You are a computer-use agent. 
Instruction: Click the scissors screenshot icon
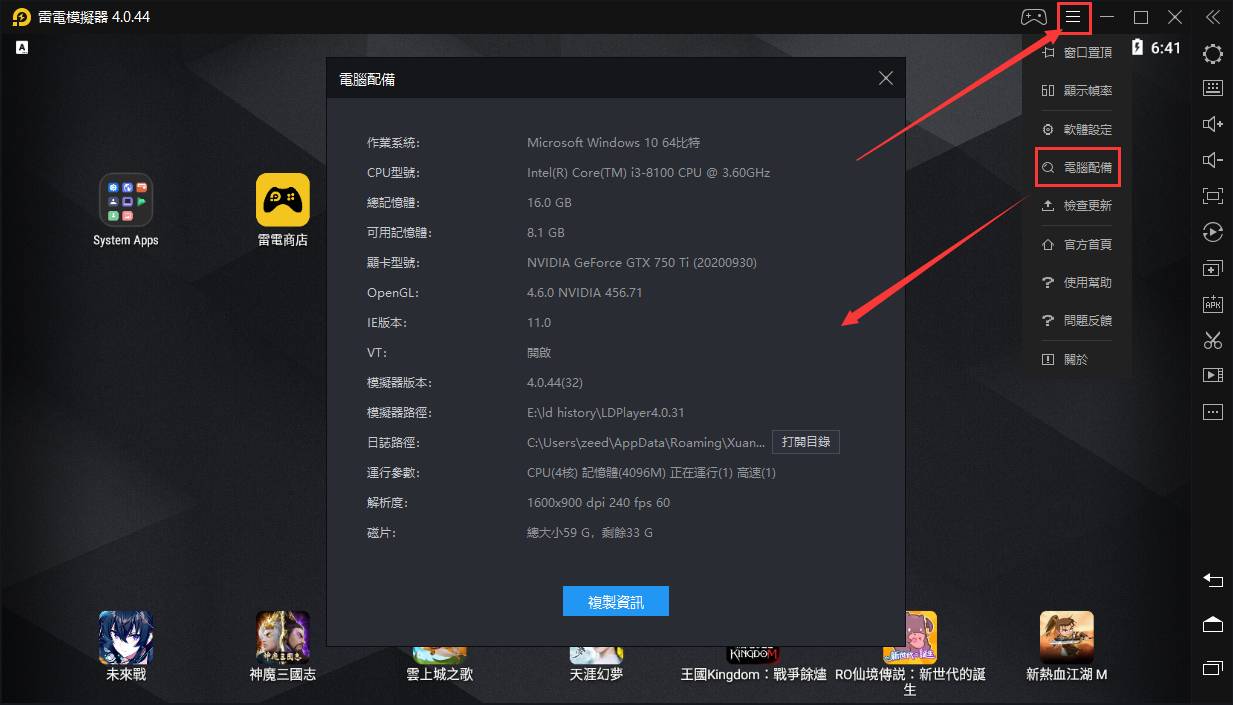[1212, 340]
